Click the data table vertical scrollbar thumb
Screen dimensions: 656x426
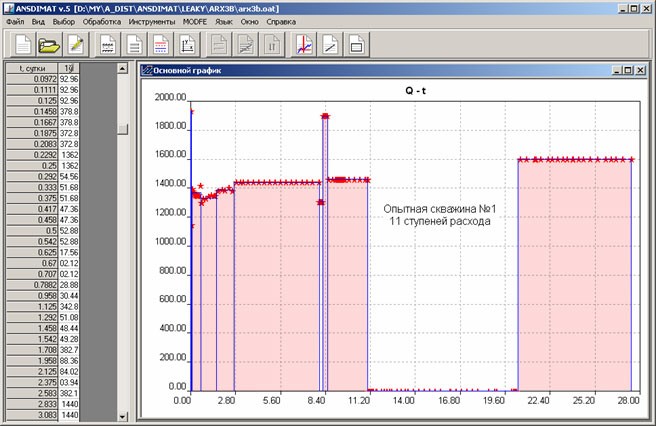[x=122, y=129]
